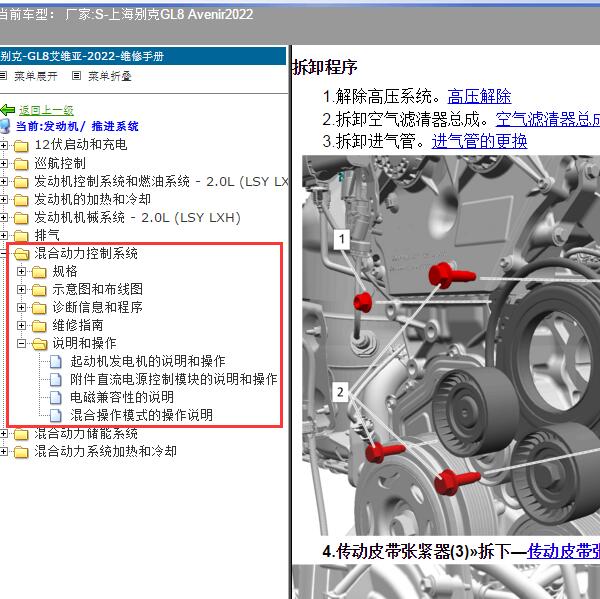Select 混合操作模式的操作说明 document
Viewport: 600px width, 599px height.
[141, 415]
